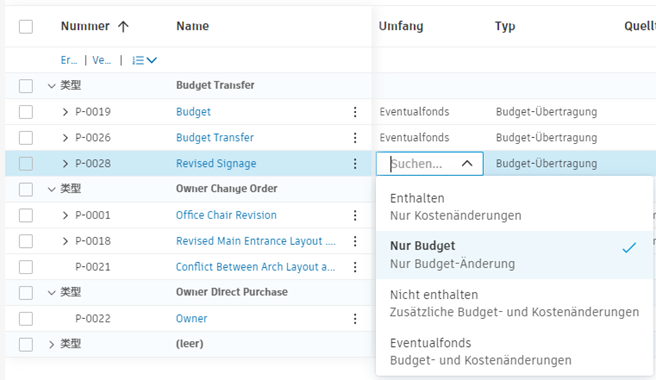
Task: Expand row P-0001
Action: pos(65,215)
